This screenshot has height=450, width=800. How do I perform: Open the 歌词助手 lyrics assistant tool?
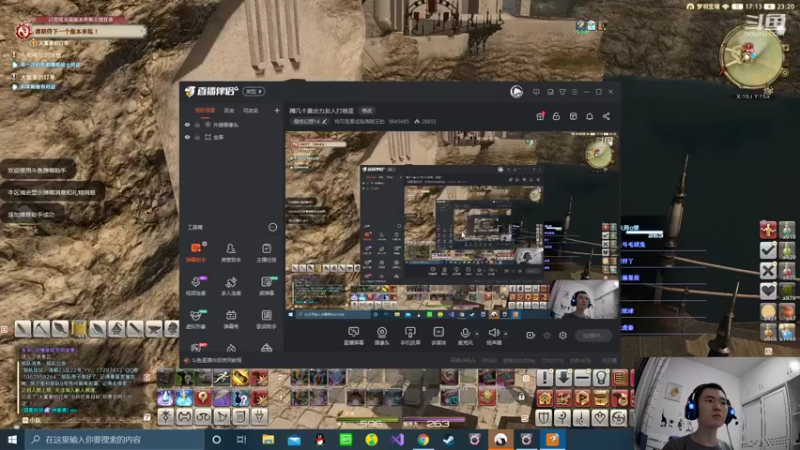coord(266,319)
